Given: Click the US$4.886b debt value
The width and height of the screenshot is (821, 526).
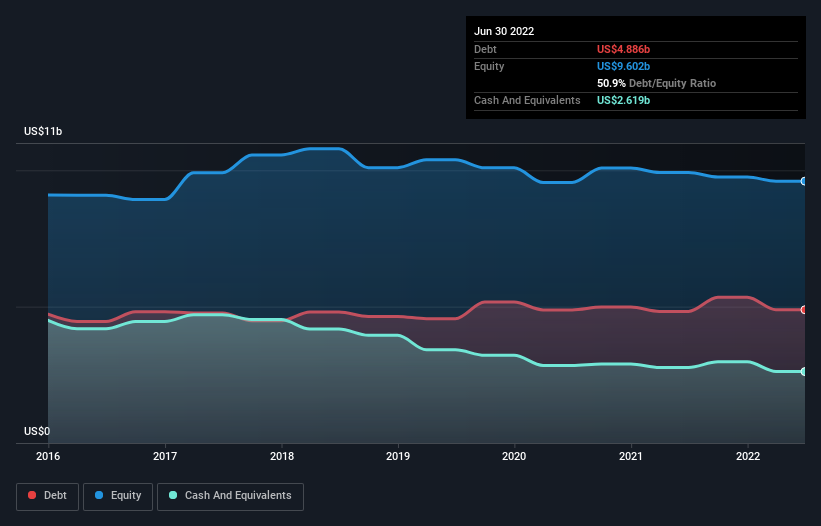Looking at the screenshot, I should (623, 49).
